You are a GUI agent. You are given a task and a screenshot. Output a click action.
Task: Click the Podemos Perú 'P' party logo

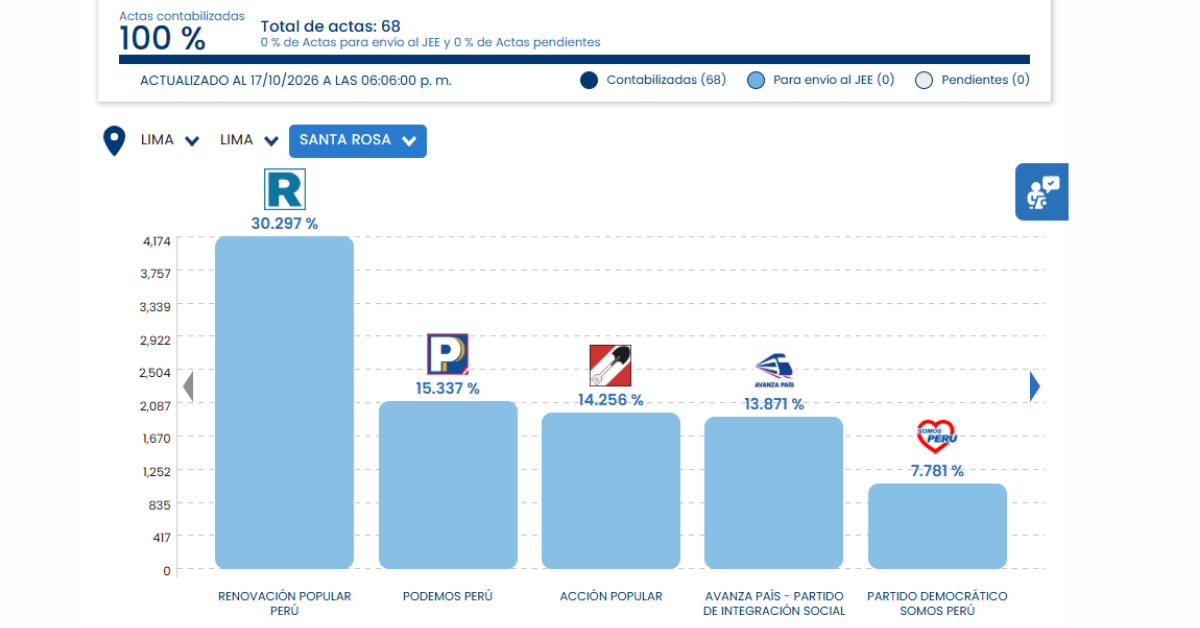(x=447, y=354)
